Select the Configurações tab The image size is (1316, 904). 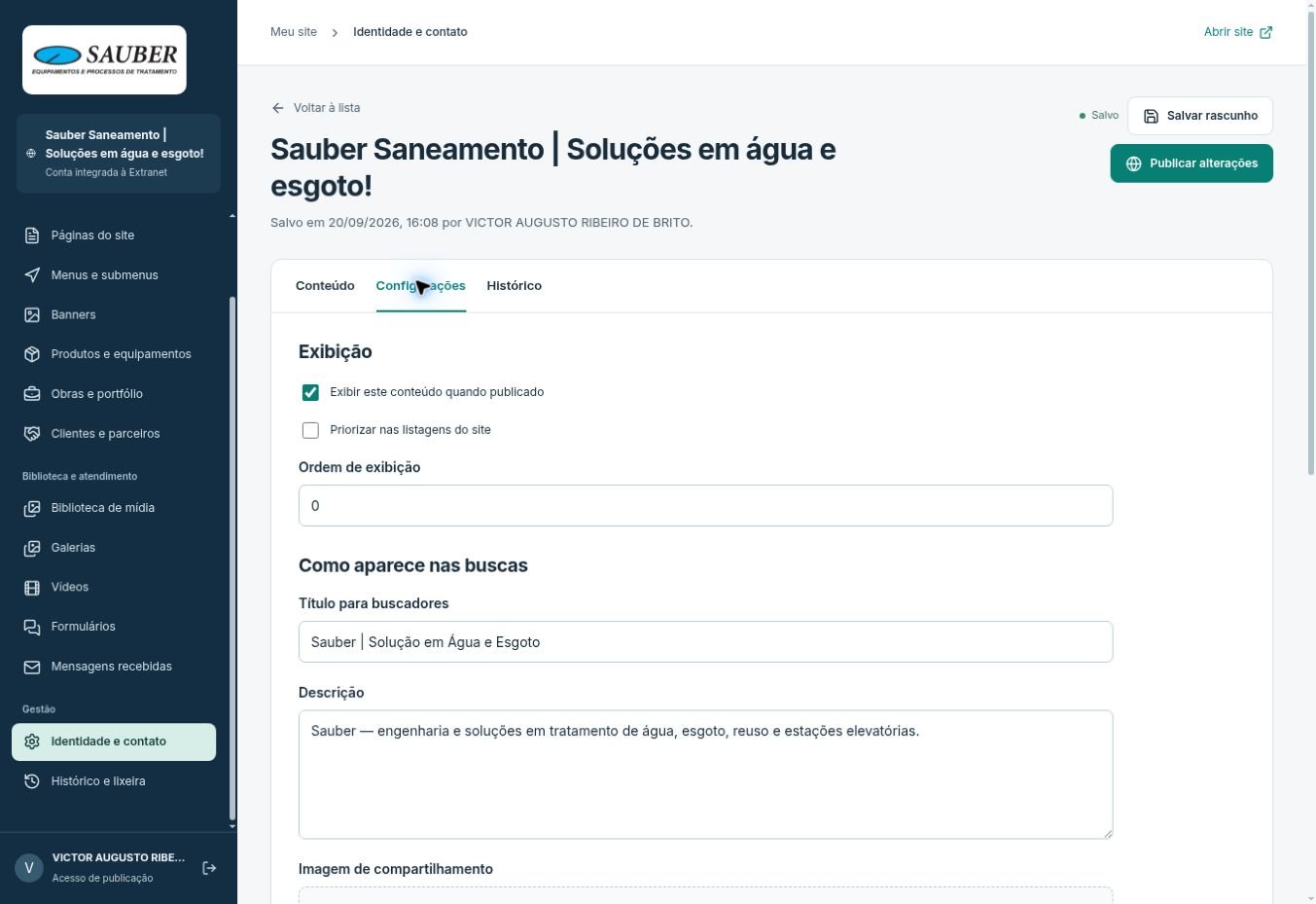(421, 286)
